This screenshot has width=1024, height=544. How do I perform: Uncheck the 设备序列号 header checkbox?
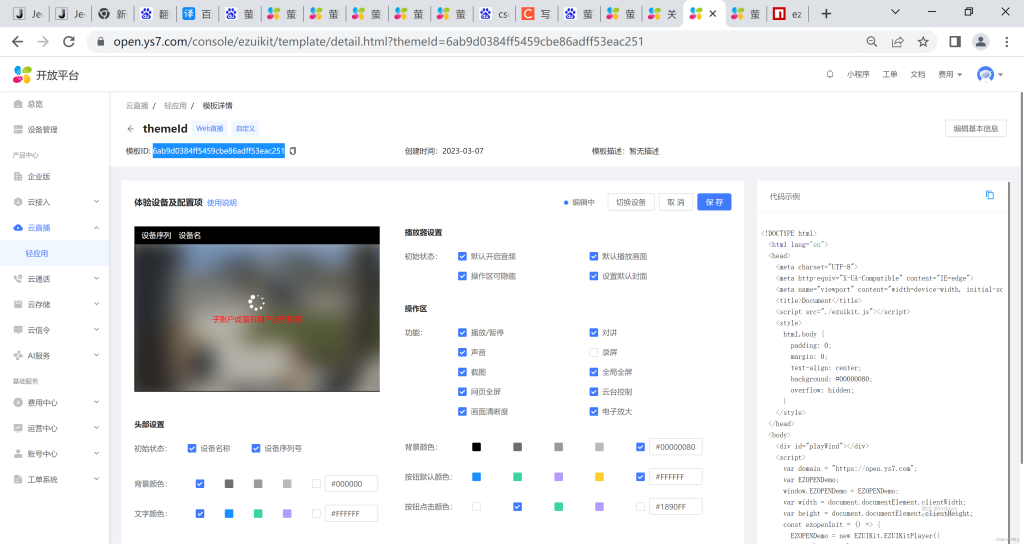[256, 449]
